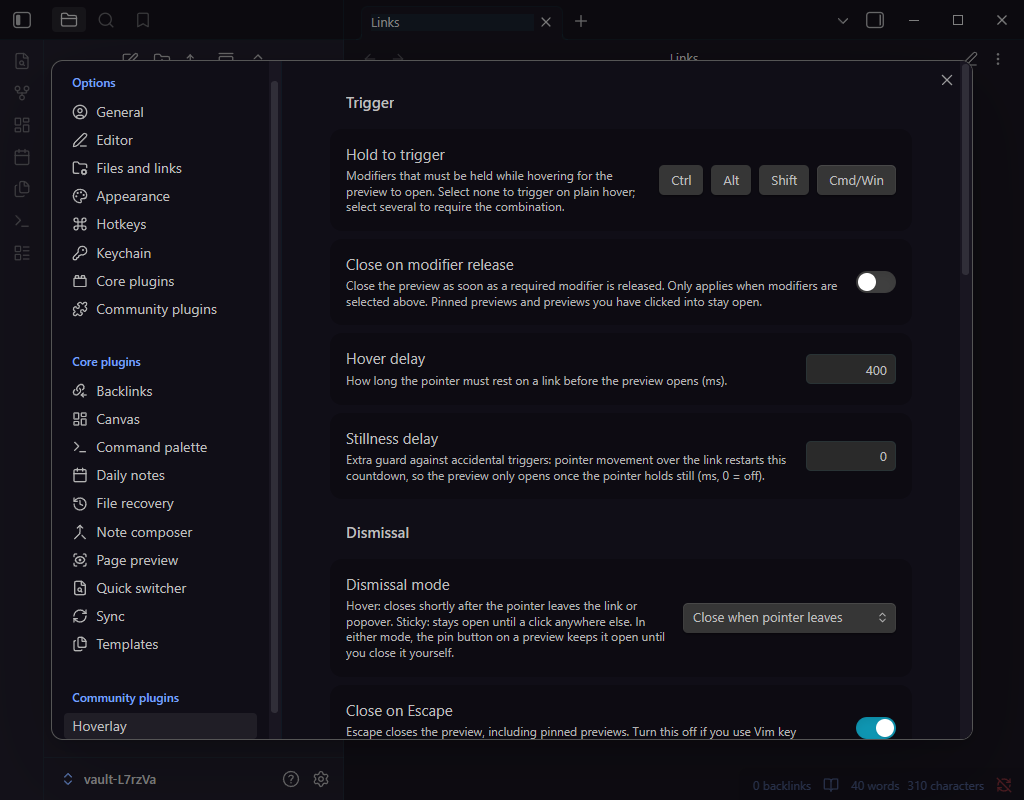
Task: Click the templates ribbon icon
Action: tap(22, 189)
